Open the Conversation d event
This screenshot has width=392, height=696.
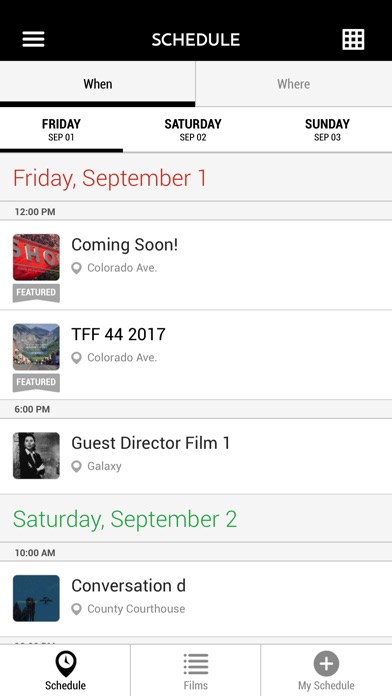[x=196, y=598]
